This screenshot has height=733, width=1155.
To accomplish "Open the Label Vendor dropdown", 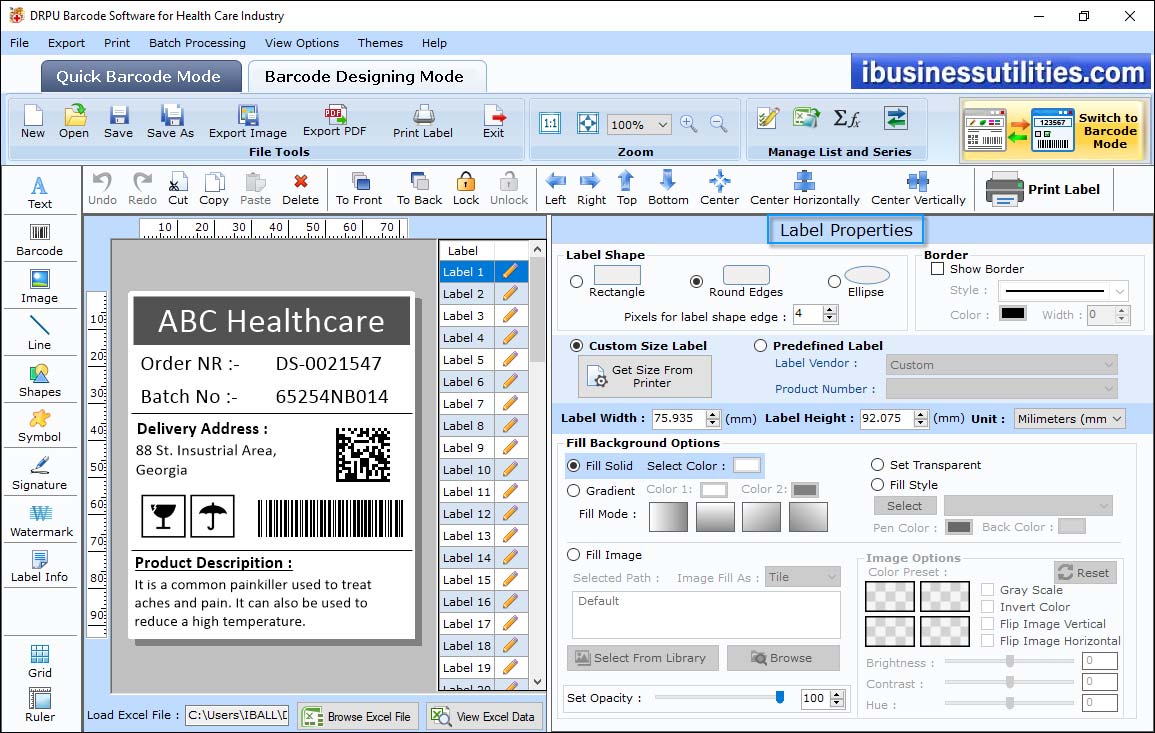I will click(1002, 365).
